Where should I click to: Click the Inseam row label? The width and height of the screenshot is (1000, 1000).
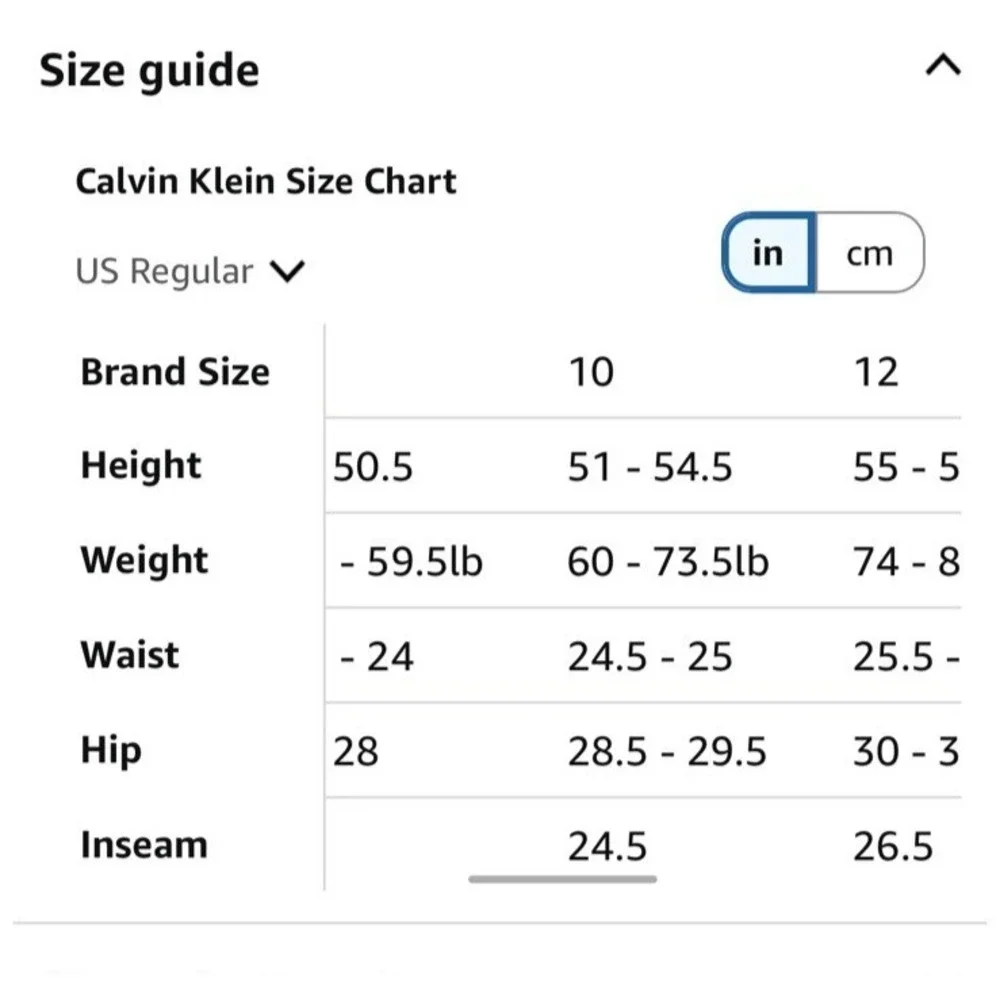144,845
